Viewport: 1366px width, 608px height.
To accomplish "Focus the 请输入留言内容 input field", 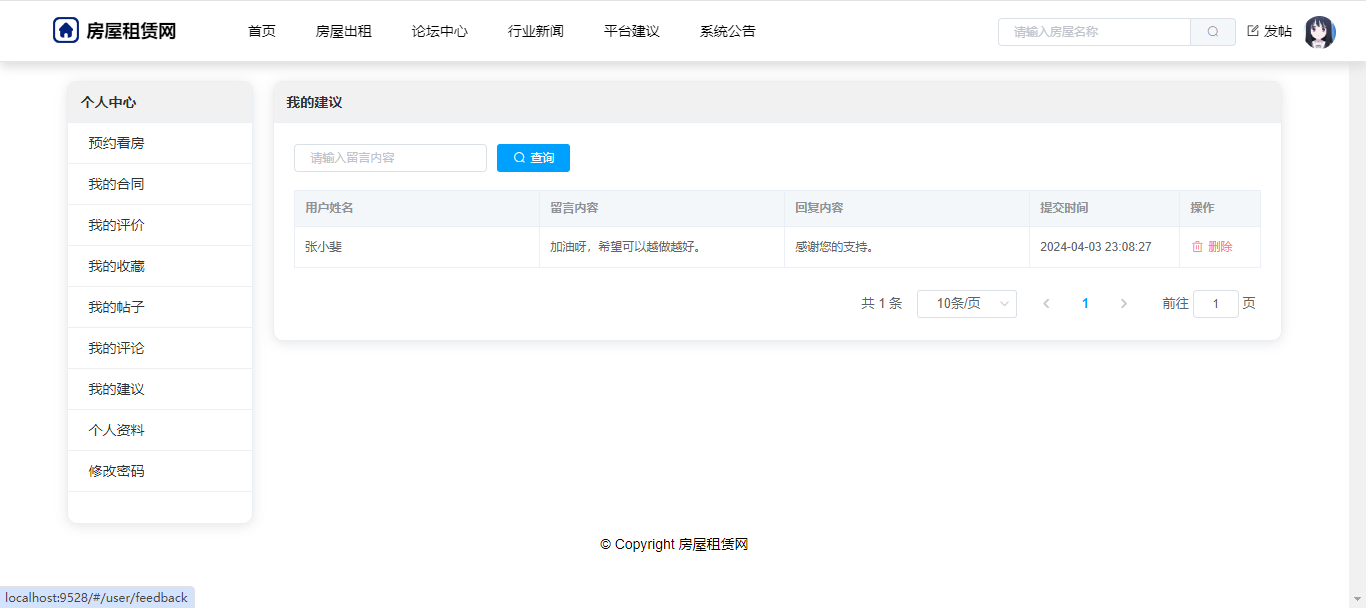I will click(390, 158).
